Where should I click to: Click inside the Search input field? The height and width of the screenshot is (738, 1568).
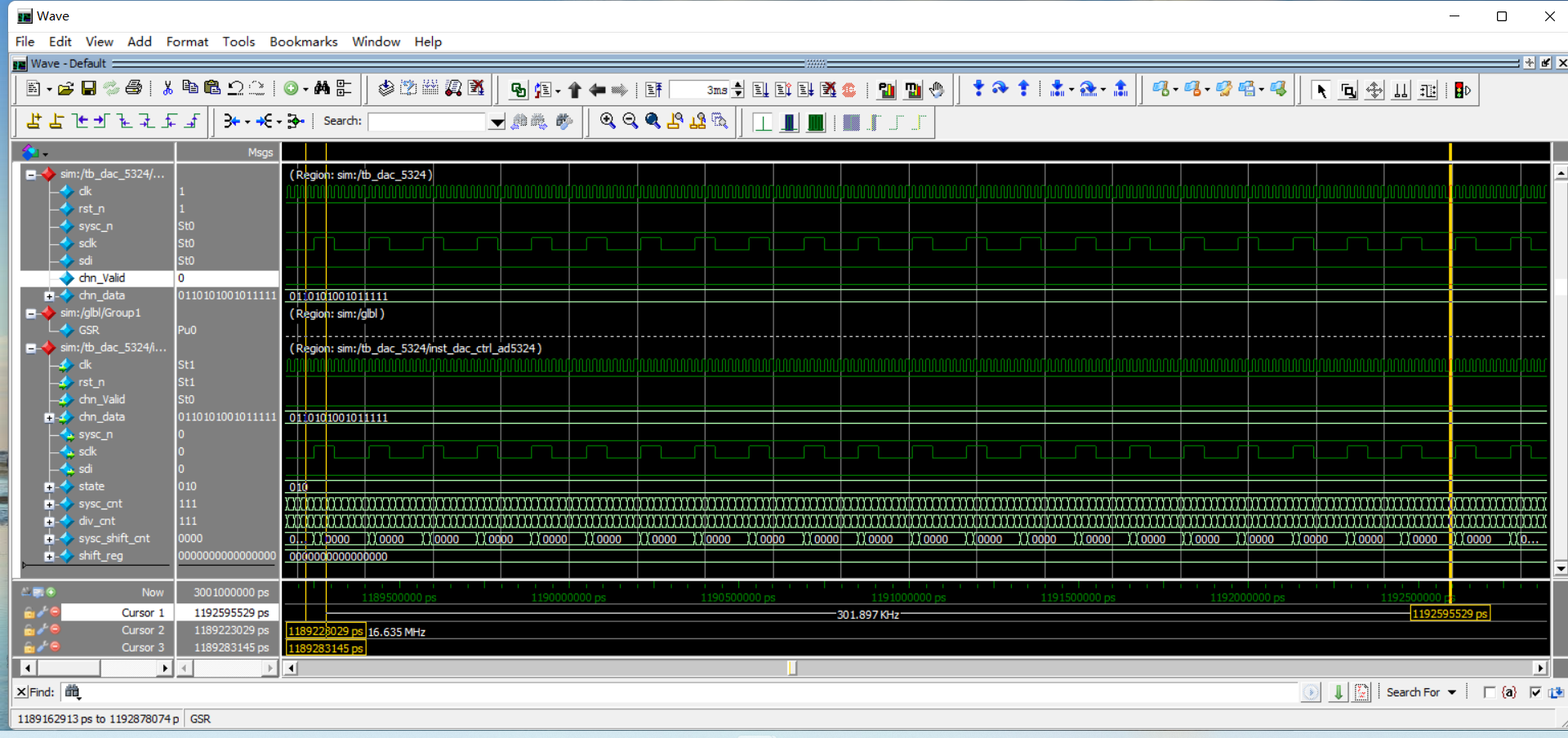pos(428,122)
